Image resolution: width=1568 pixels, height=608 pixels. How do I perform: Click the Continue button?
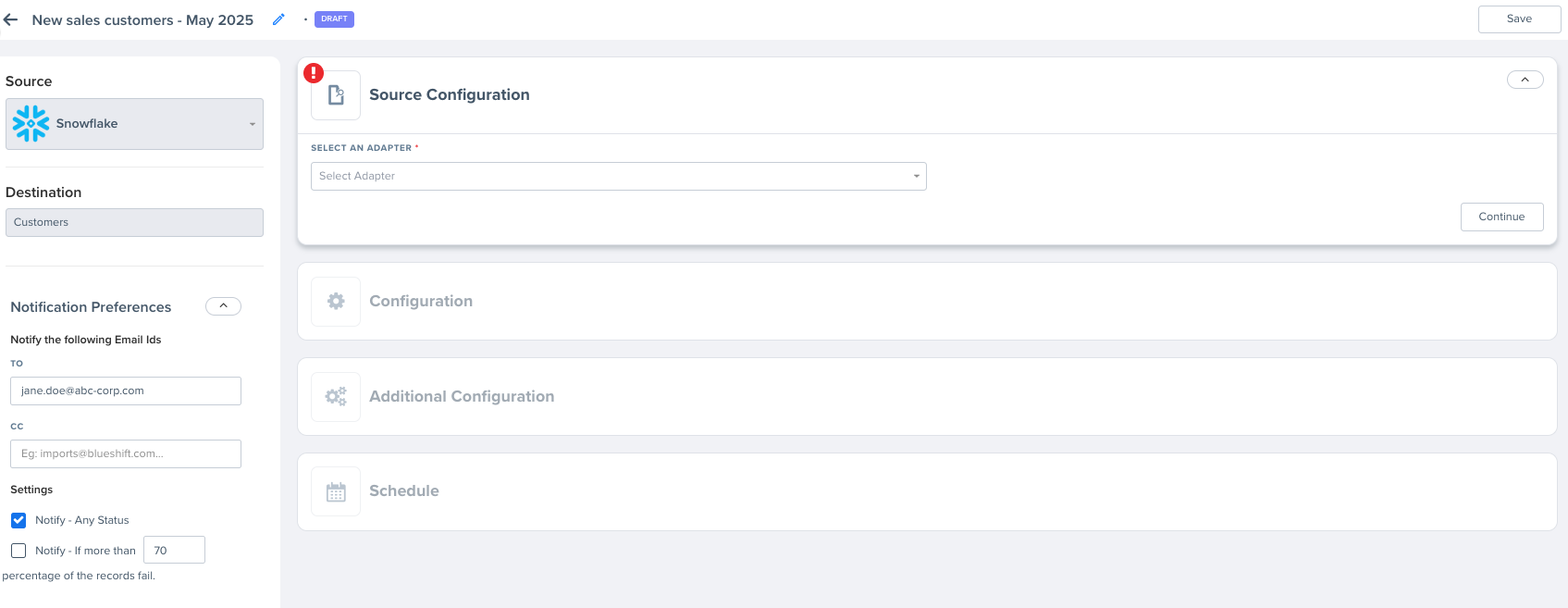1501,217
